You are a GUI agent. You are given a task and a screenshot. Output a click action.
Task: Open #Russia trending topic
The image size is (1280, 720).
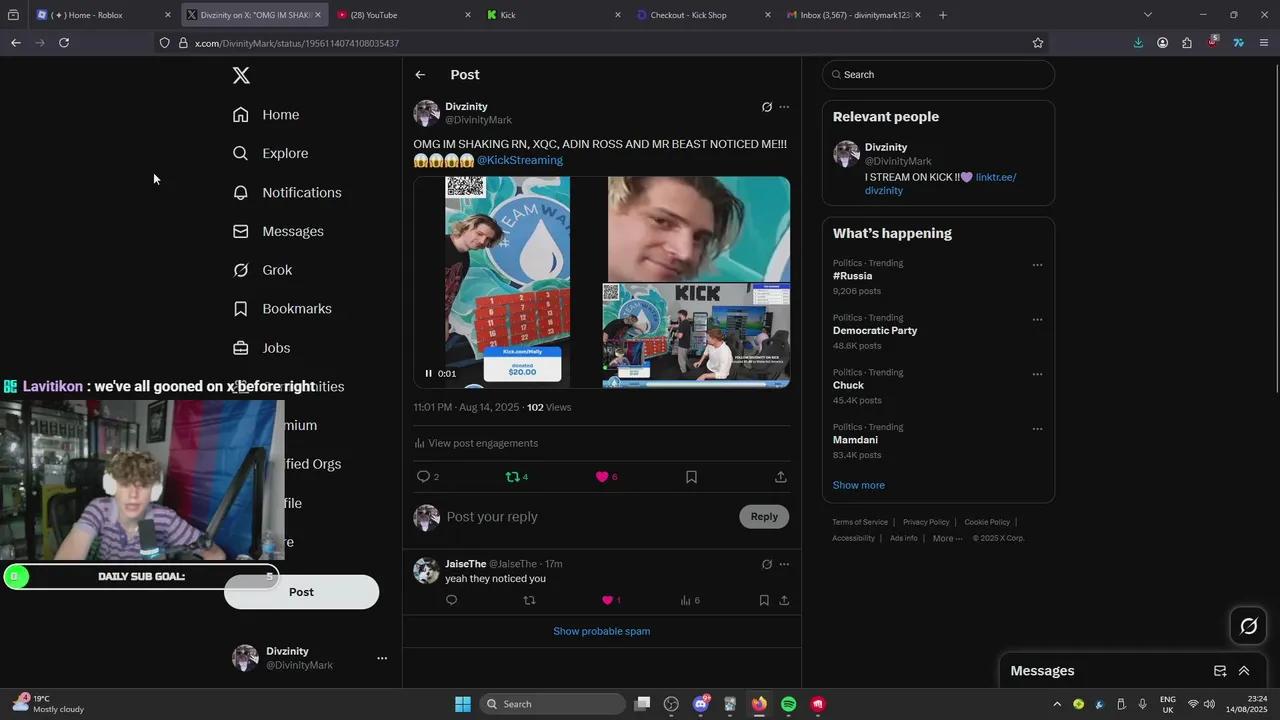(x=852, y=276)
